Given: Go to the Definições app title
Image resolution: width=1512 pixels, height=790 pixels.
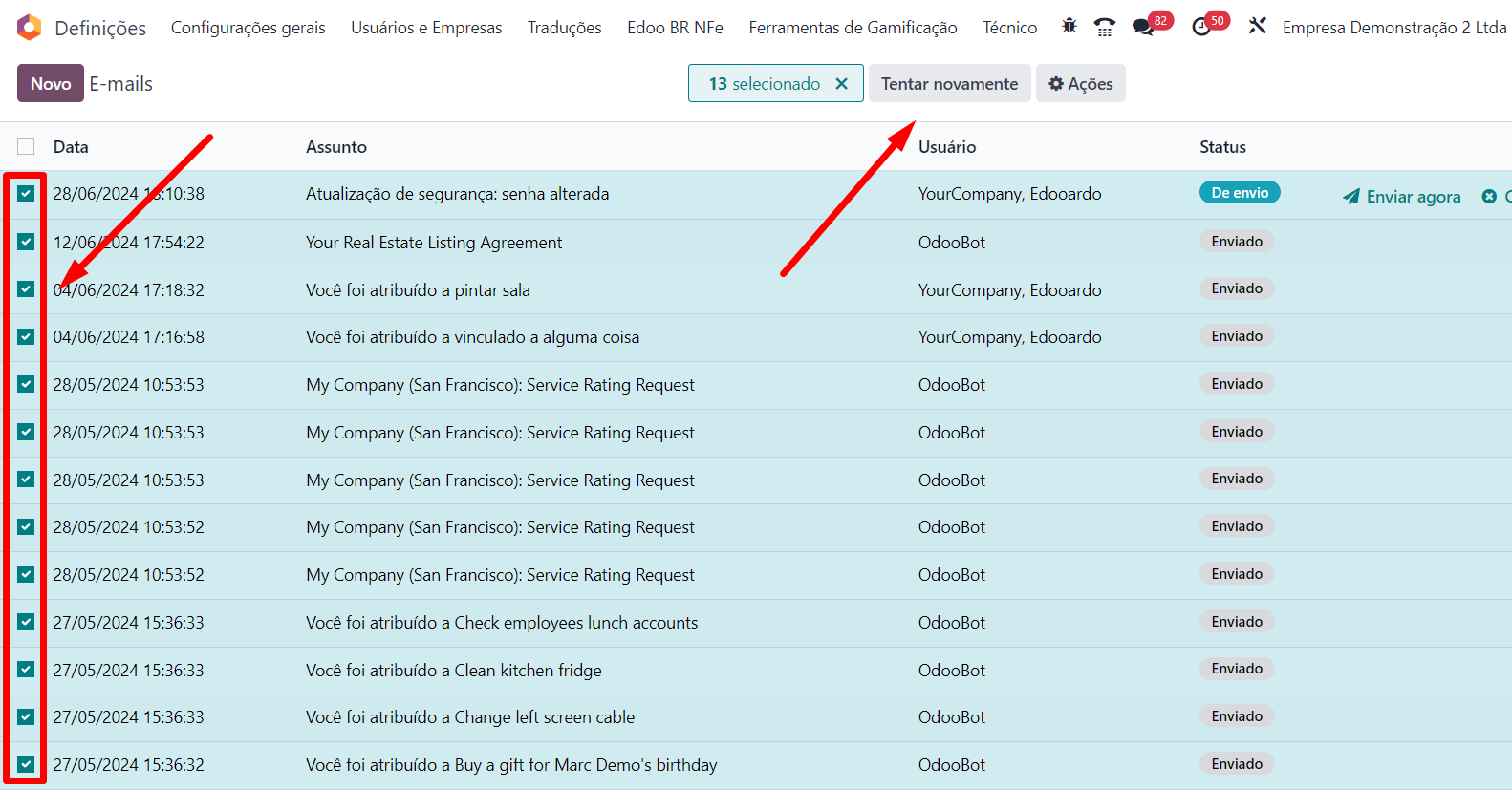Looking at the screenshot, I should [100, 29].
